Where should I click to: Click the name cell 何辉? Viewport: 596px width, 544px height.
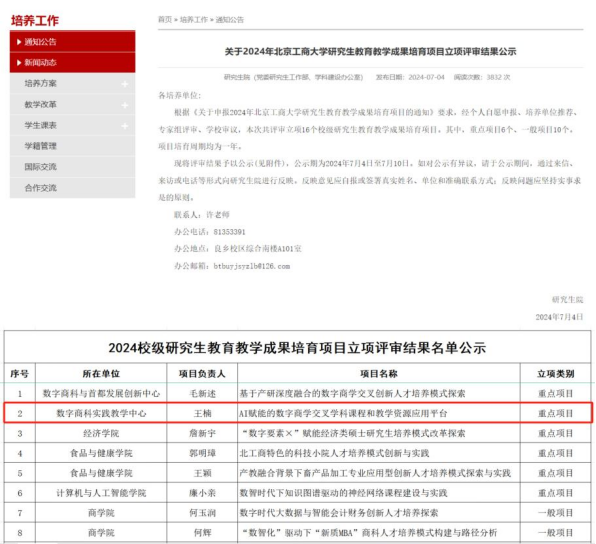click(x=202, y=532)
